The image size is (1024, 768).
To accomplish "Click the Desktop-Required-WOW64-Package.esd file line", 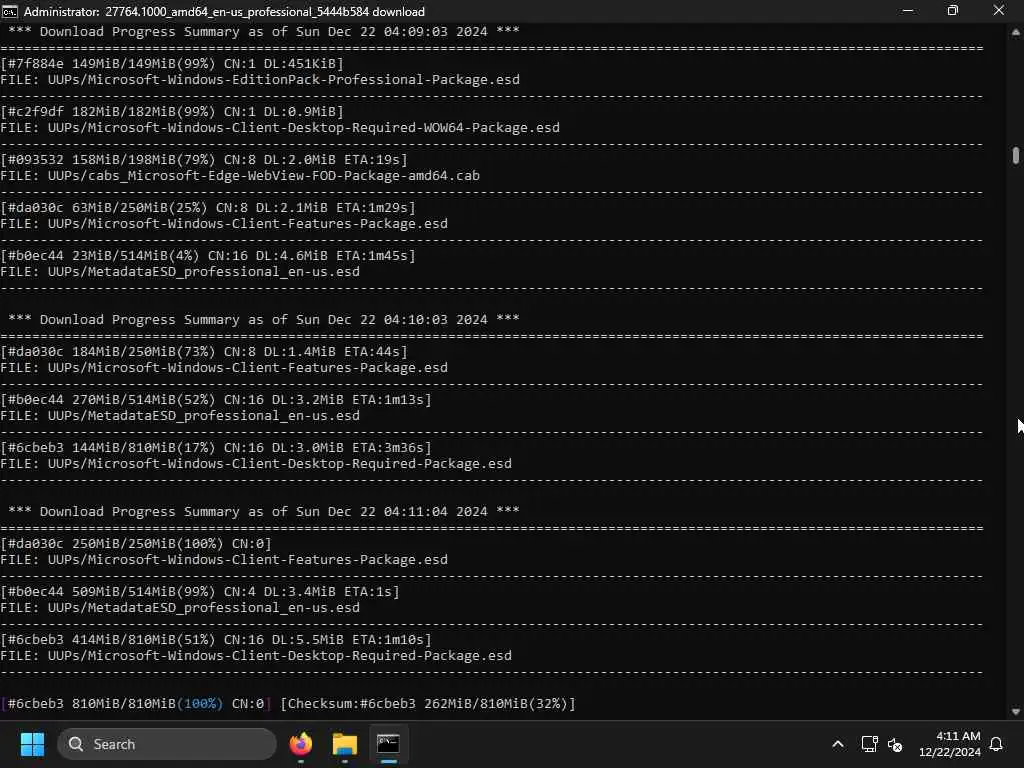I will (x=280, y=127).
